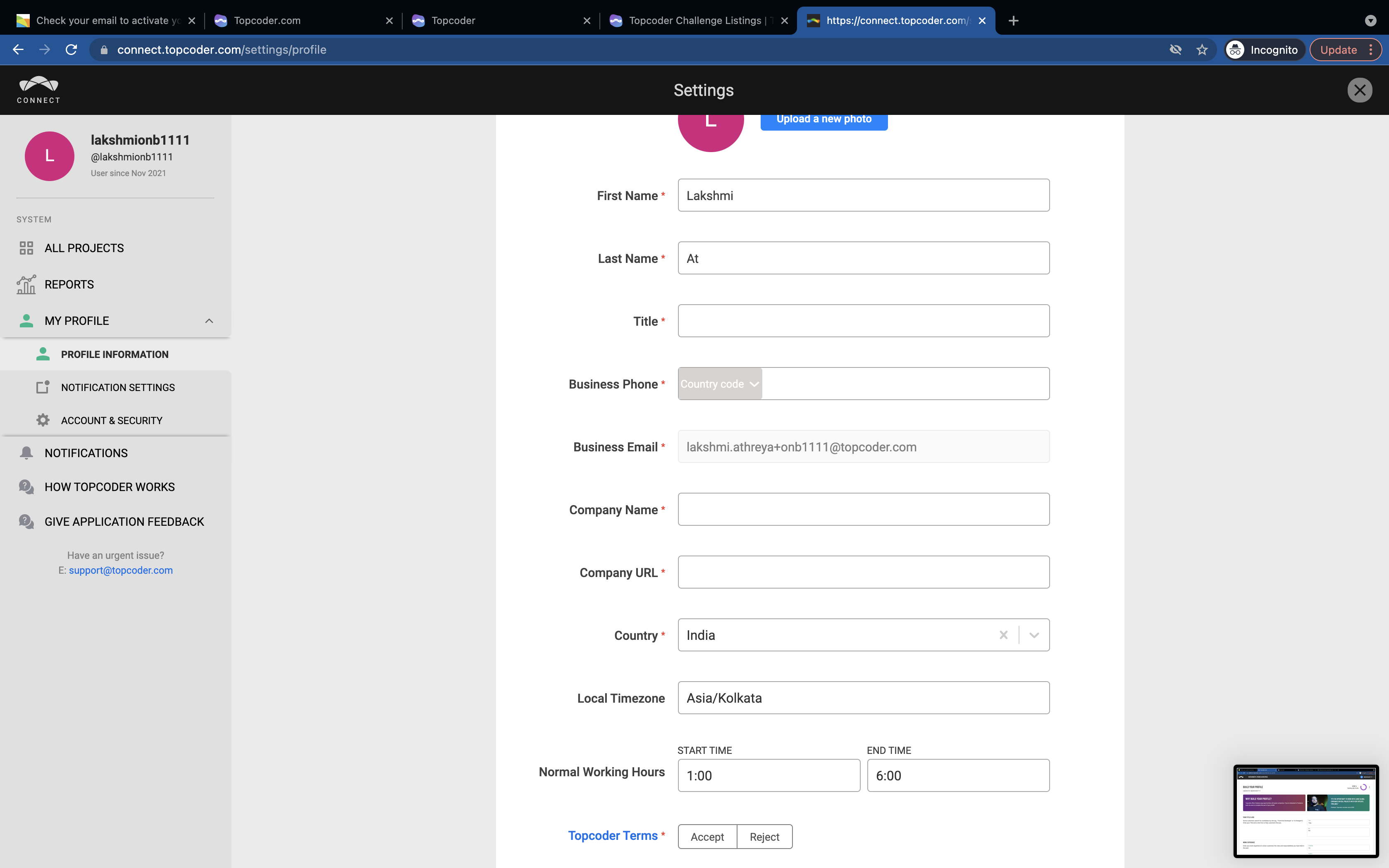Click into the First Name field
Viewport: 1389px width, 868px height.
(863, 195)
